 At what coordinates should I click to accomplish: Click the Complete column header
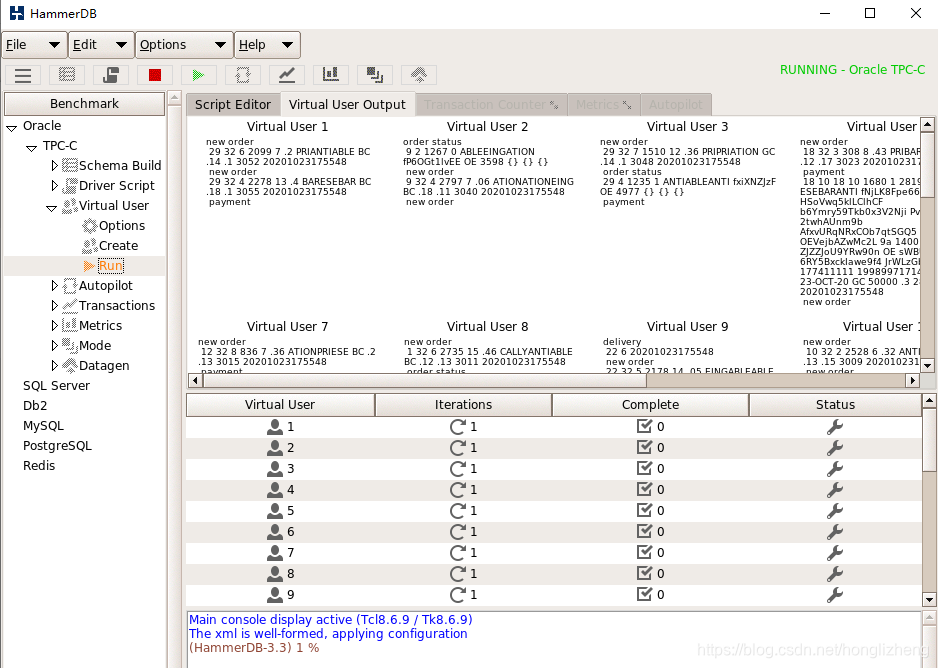tap(650, 405)
